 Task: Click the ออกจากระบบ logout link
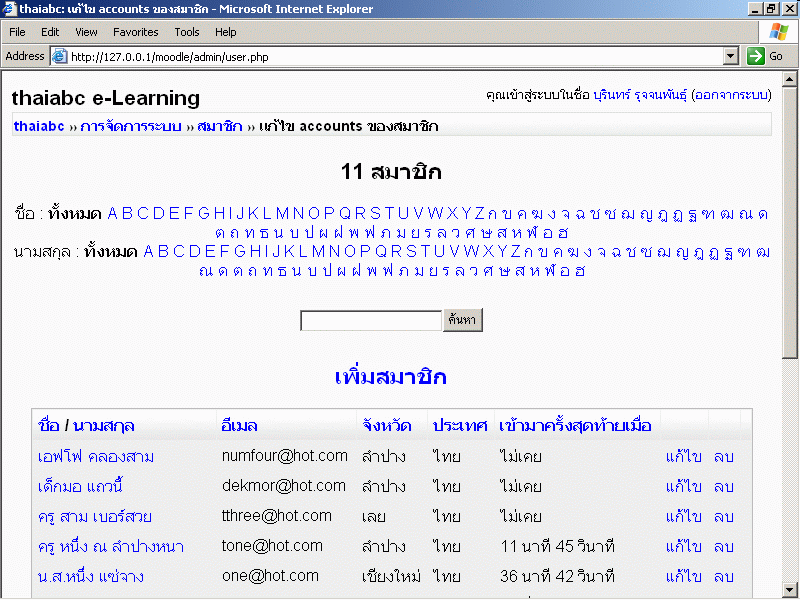(x=730, y=96)
